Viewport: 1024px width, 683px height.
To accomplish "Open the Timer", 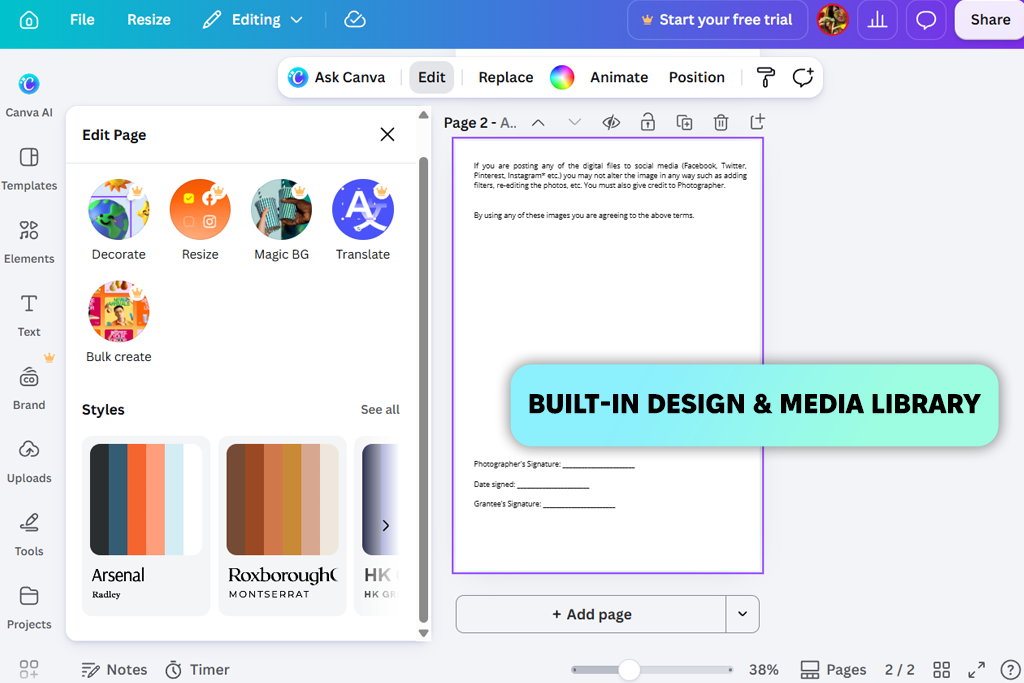I will pyautogui.click(x=197, y=670).
